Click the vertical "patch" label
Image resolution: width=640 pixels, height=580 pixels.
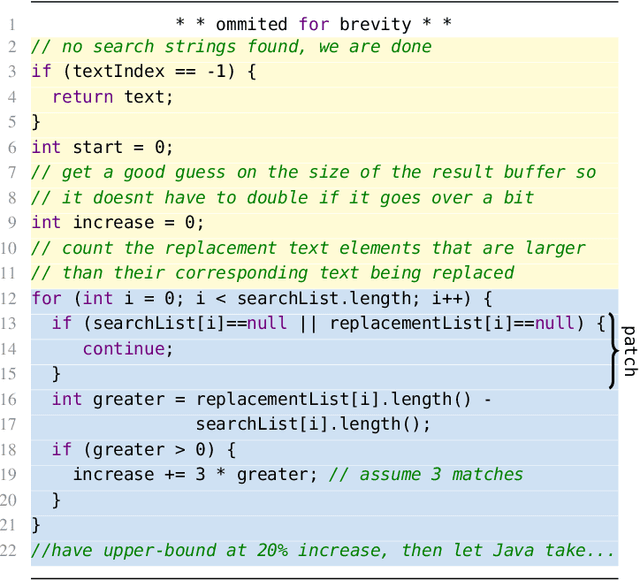(629, 350)
